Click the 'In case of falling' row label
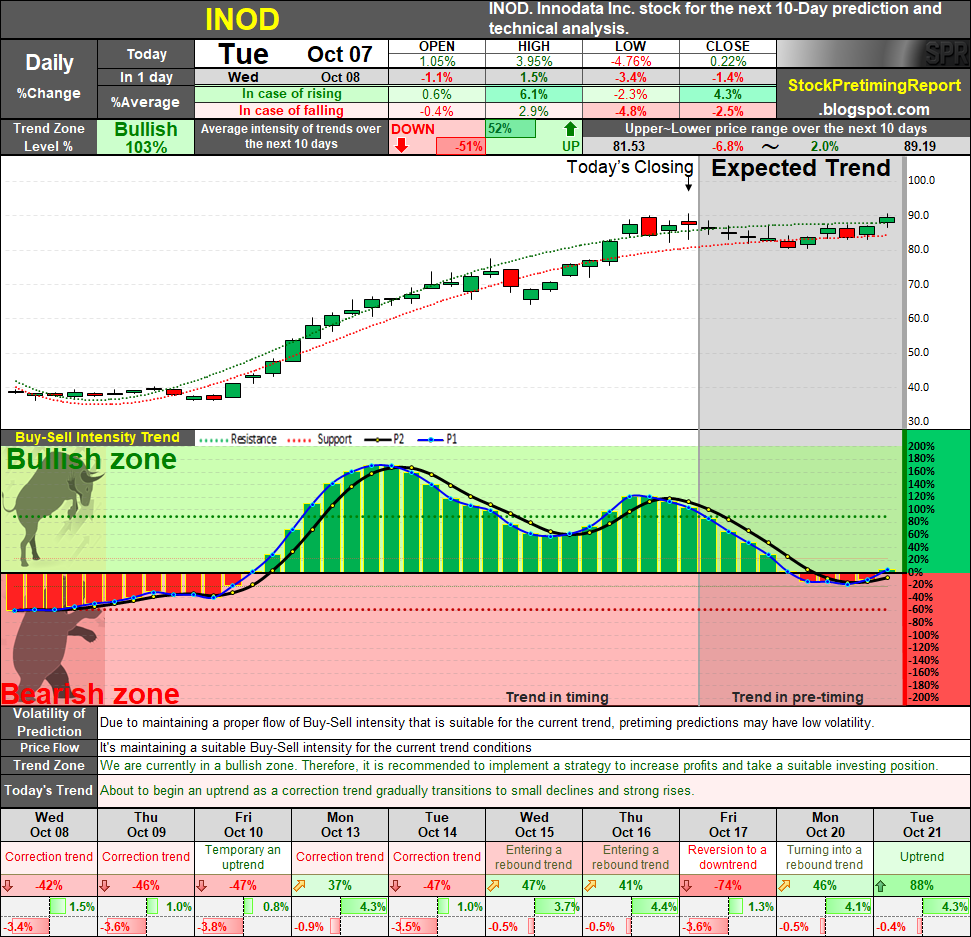Viewport: 971px width, 937px height. click(x=292, y=111)
